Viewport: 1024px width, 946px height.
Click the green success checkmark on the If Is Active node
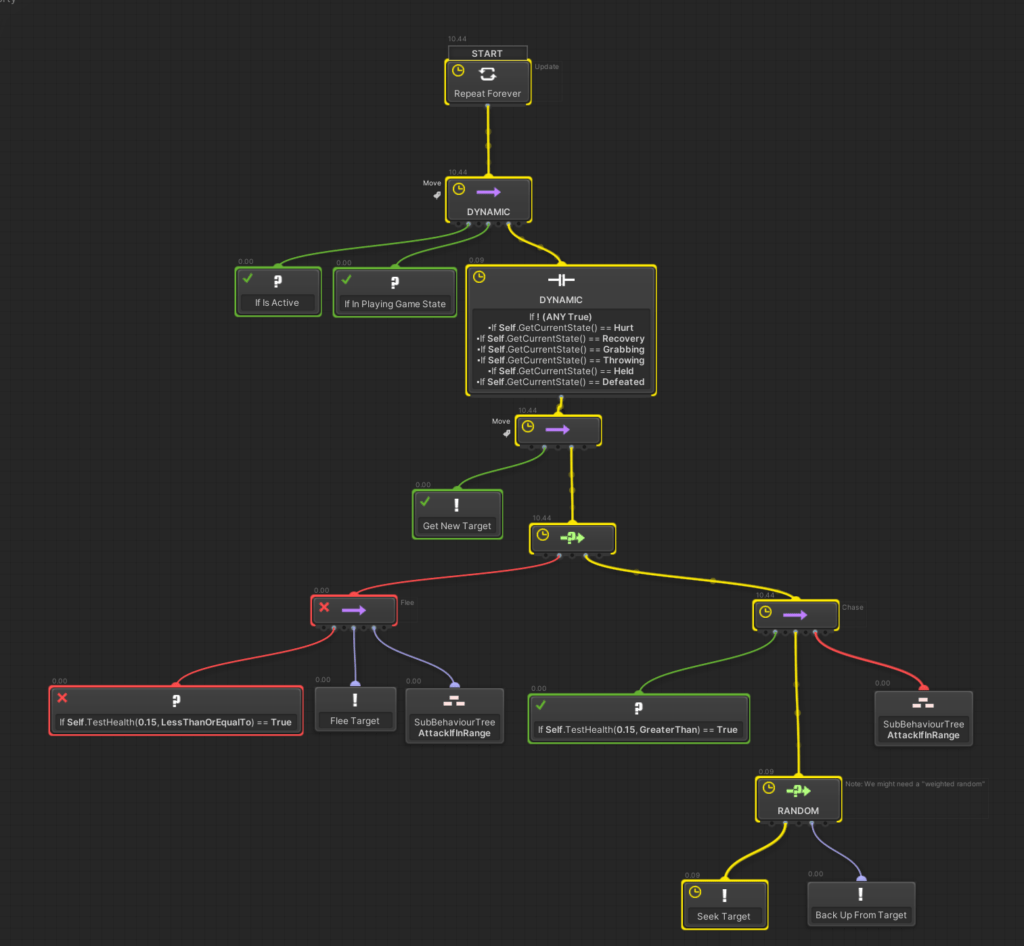[x=248, y=278]
